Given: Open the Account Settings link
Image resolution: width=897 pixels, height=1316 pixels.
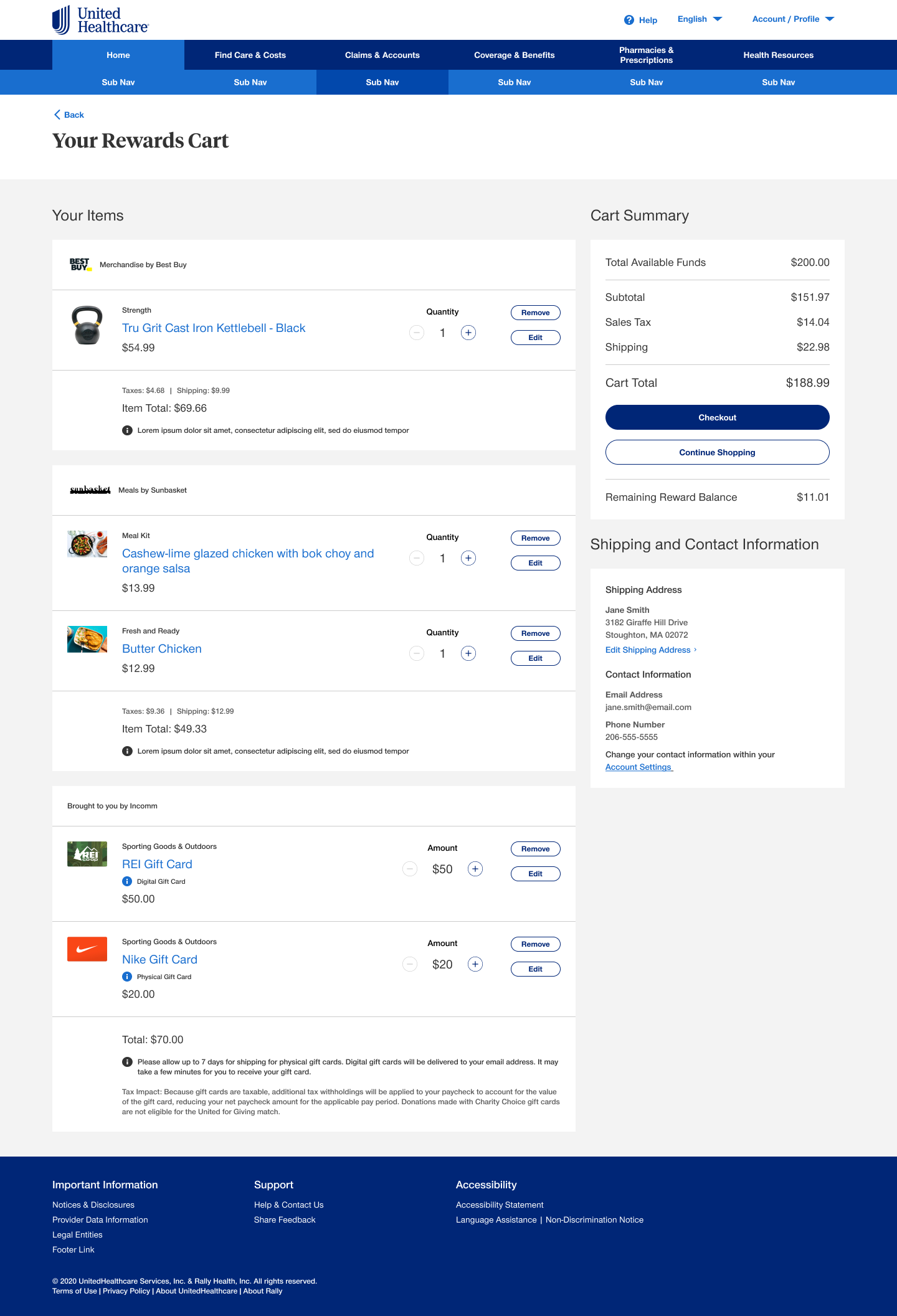Looking at the screenshot, I should 639,767.
